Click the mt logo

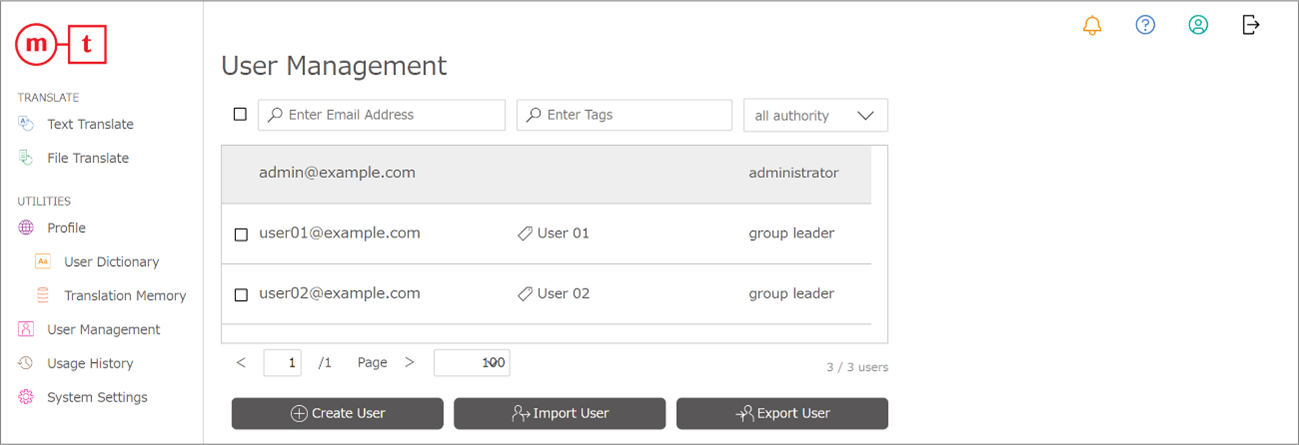[x=61, y=45]
